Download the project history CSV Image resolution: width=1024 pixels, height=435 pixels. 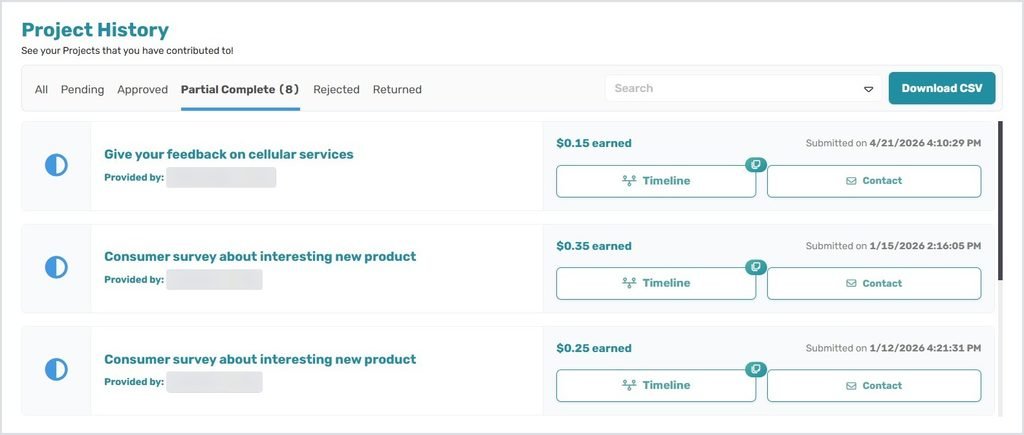(x=942, y=88)
